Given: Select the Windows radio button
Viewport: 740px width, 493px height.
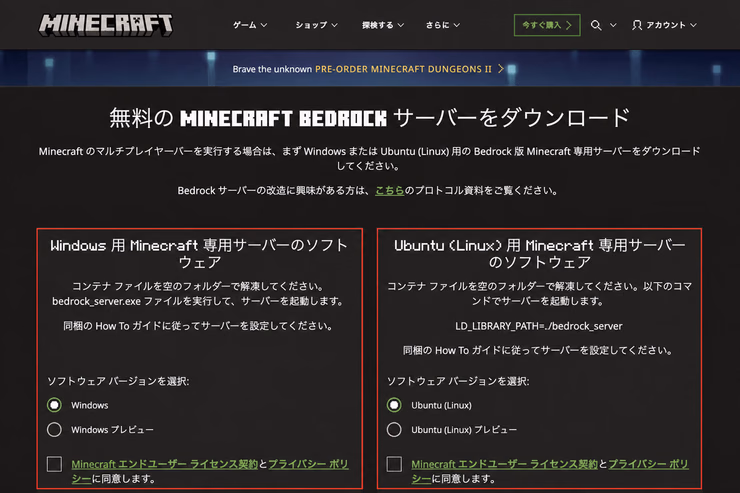Looking at the screenshot, I should (54, 405).
